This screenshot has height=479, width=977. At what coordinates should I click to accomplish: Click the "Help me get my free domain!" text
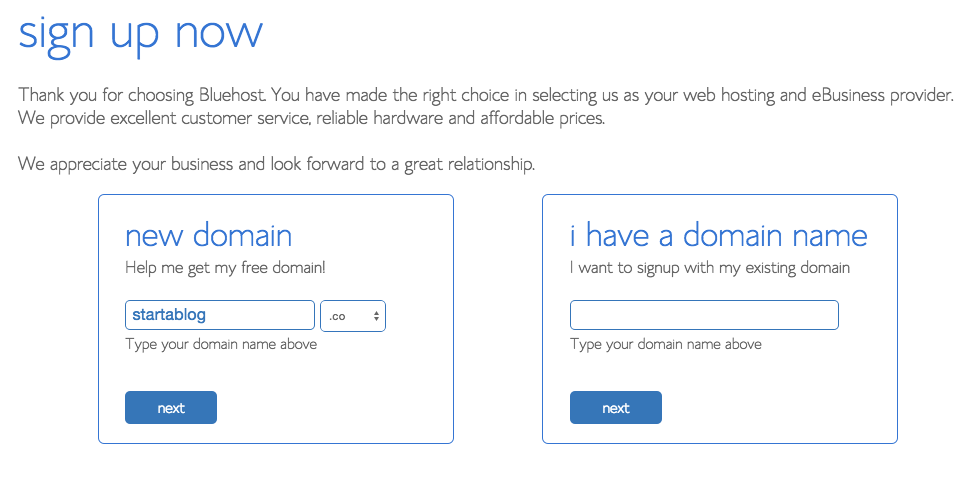click(225, 268)
